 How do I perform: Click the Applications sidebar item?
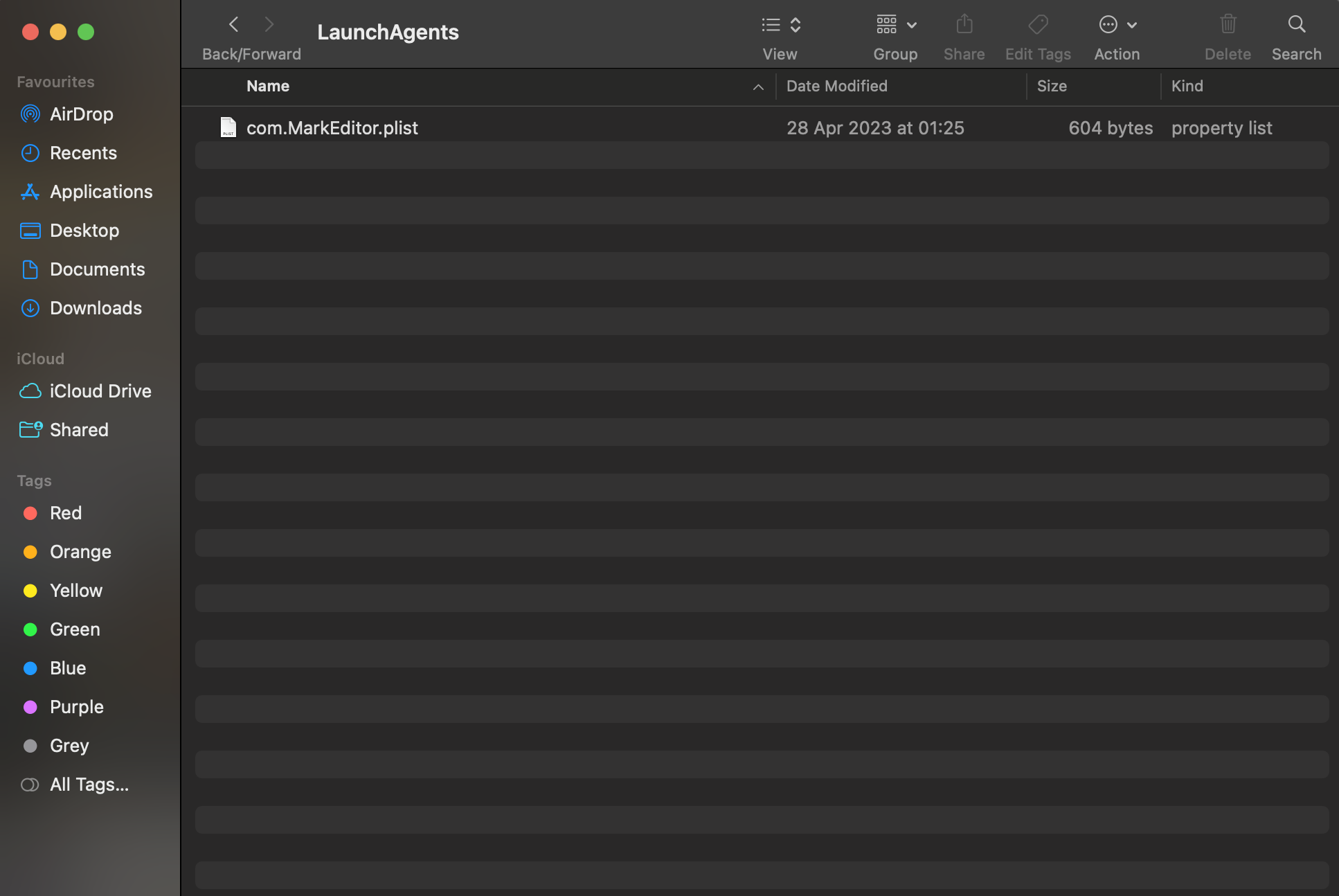(x=101, y=191)
